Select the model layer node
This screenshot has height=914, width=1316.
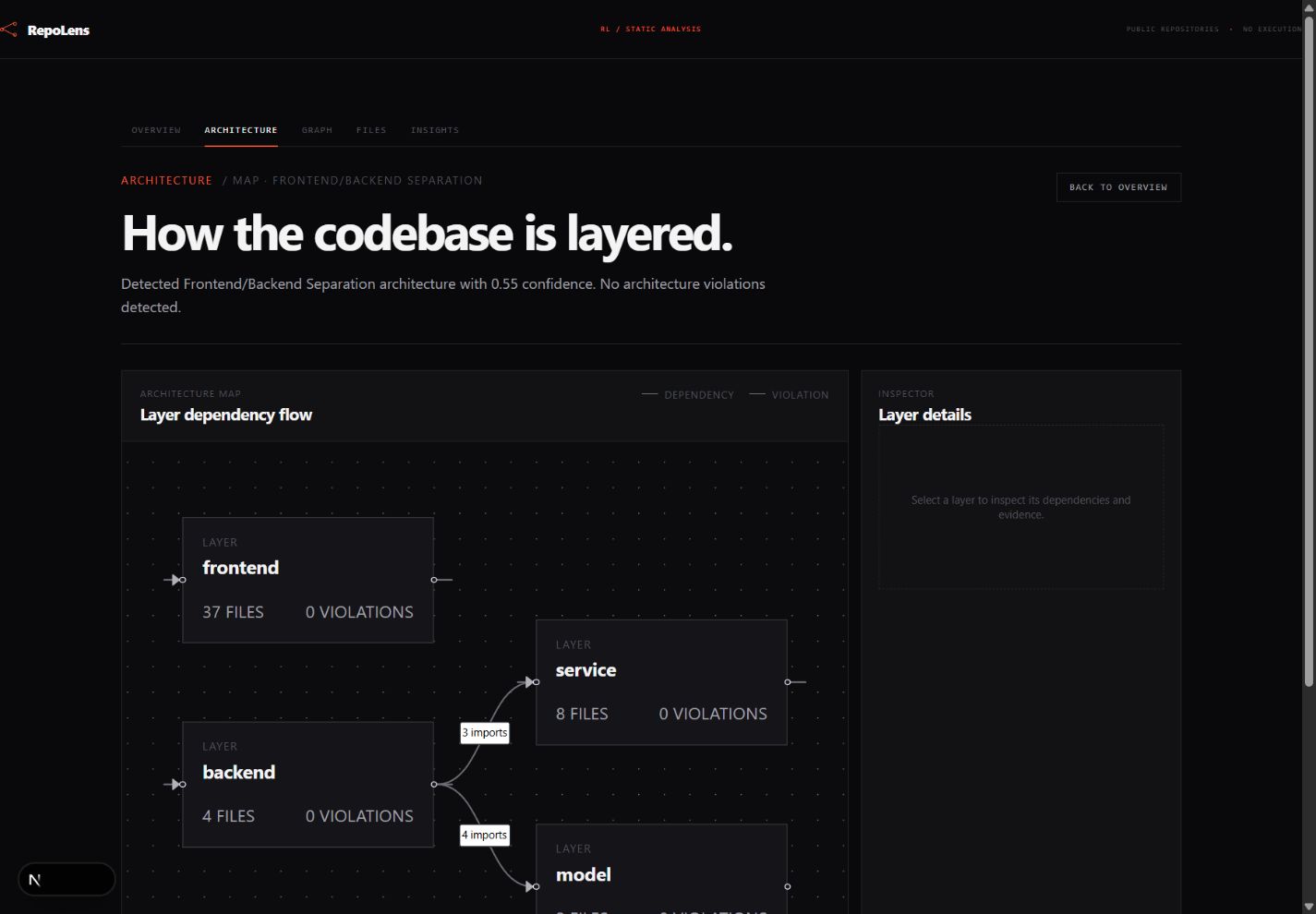click(661, 868)
